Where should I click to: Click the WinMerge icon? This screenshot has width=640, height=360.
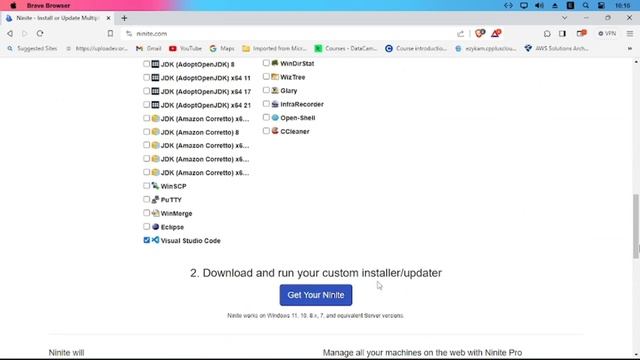[155, 213]
